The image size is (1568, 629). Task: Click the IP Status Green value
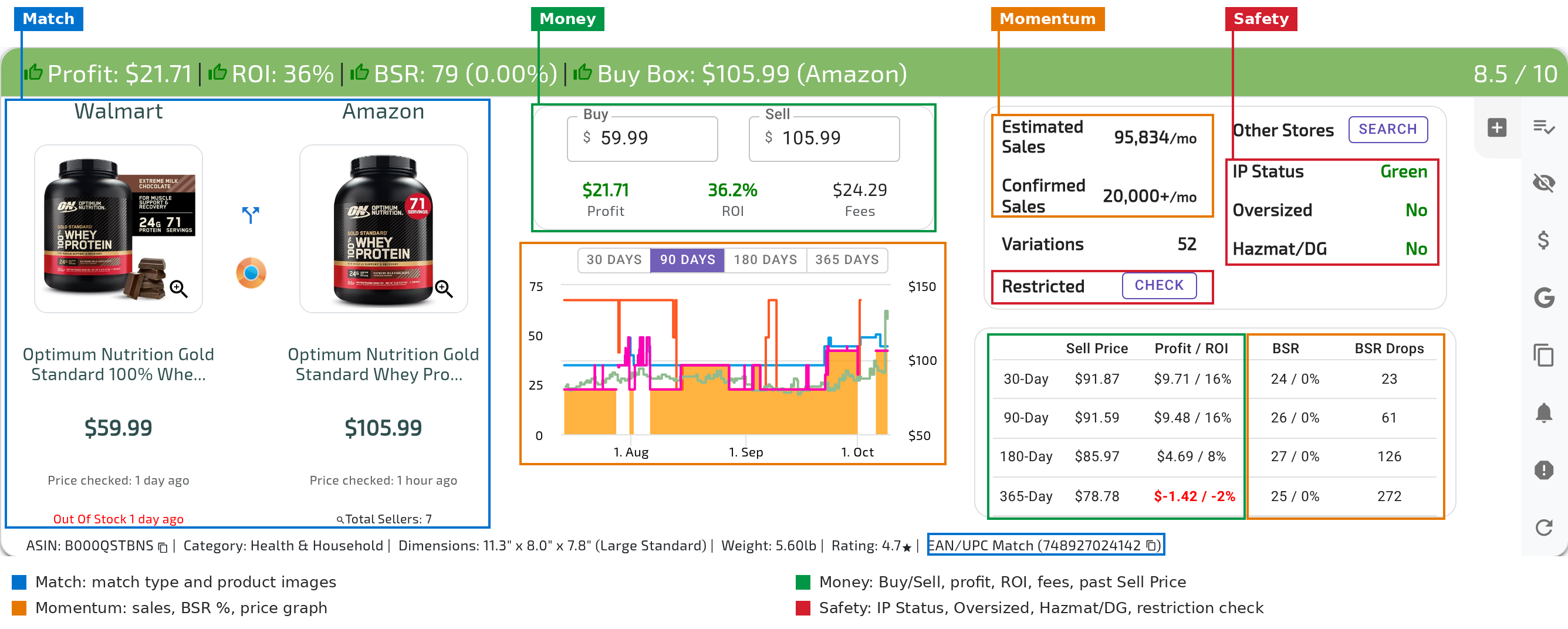pyautogui.click(x=1403, y=172)
